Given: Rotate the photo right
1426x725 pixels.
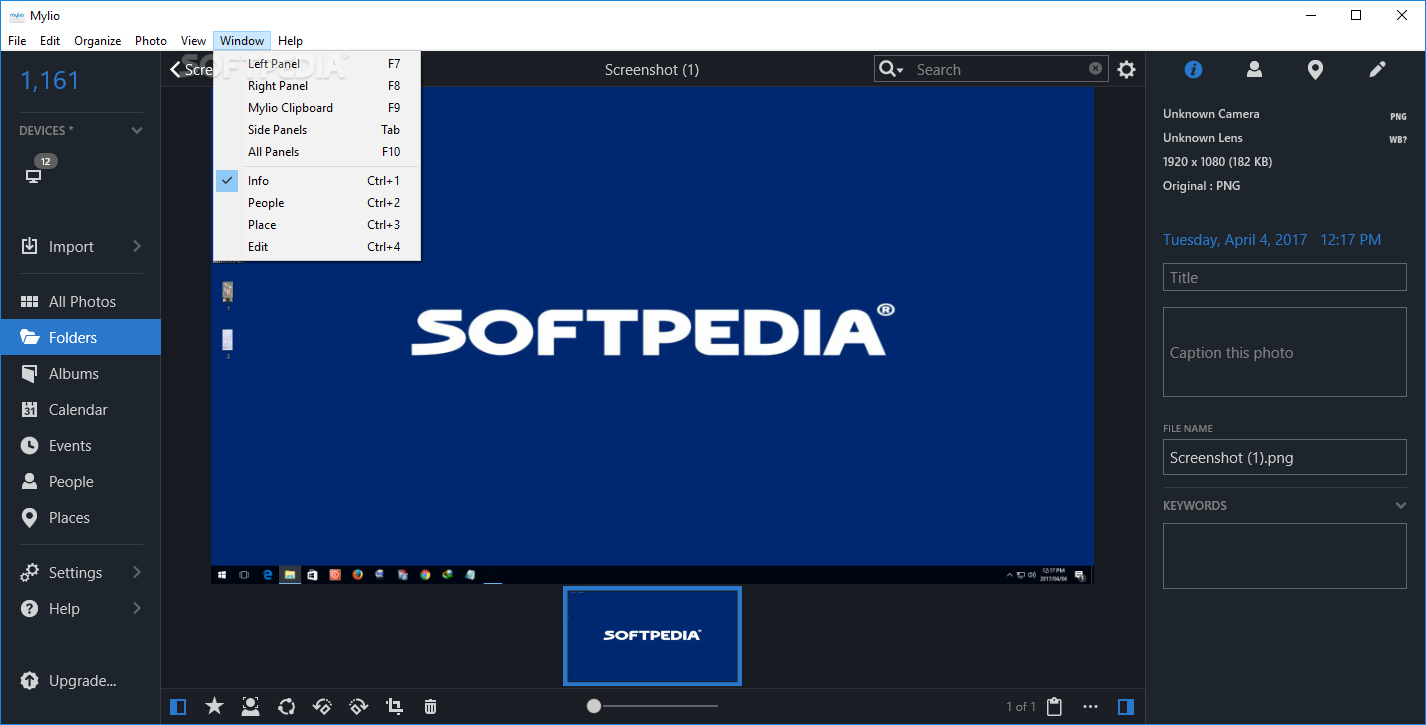Looking at the screenshot, I should point(358,707).
